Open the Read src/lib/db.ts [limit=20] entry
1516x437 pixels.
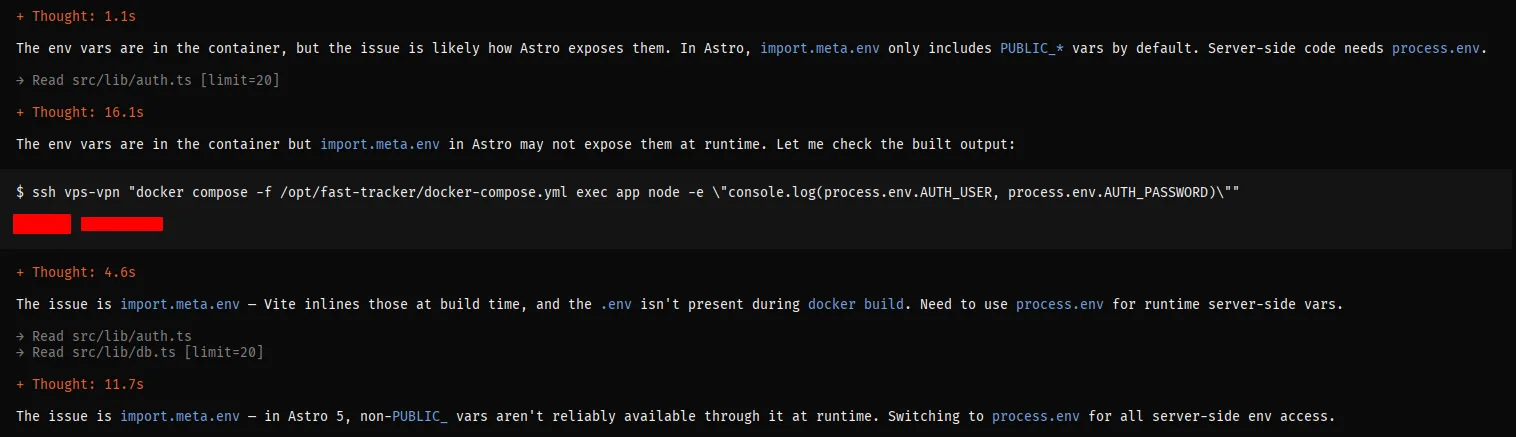(140, 352)
